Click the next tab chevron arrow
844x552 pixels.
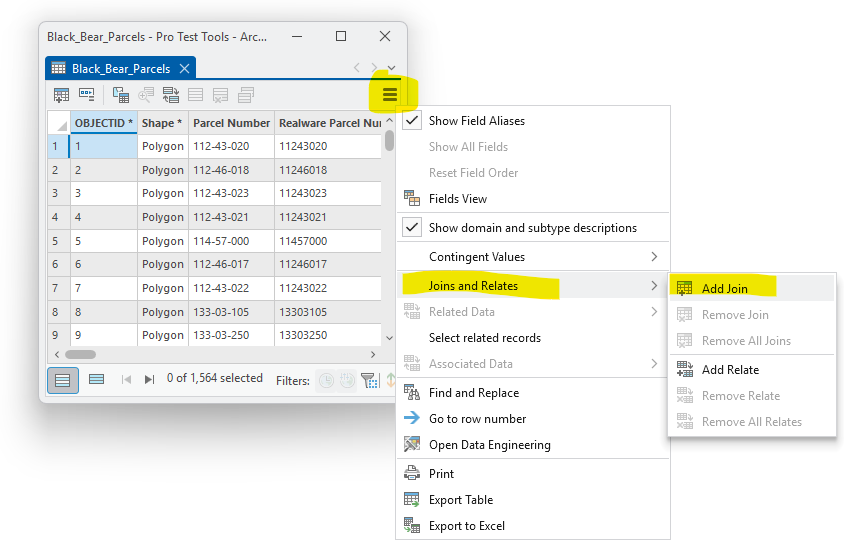click(374, 67)
